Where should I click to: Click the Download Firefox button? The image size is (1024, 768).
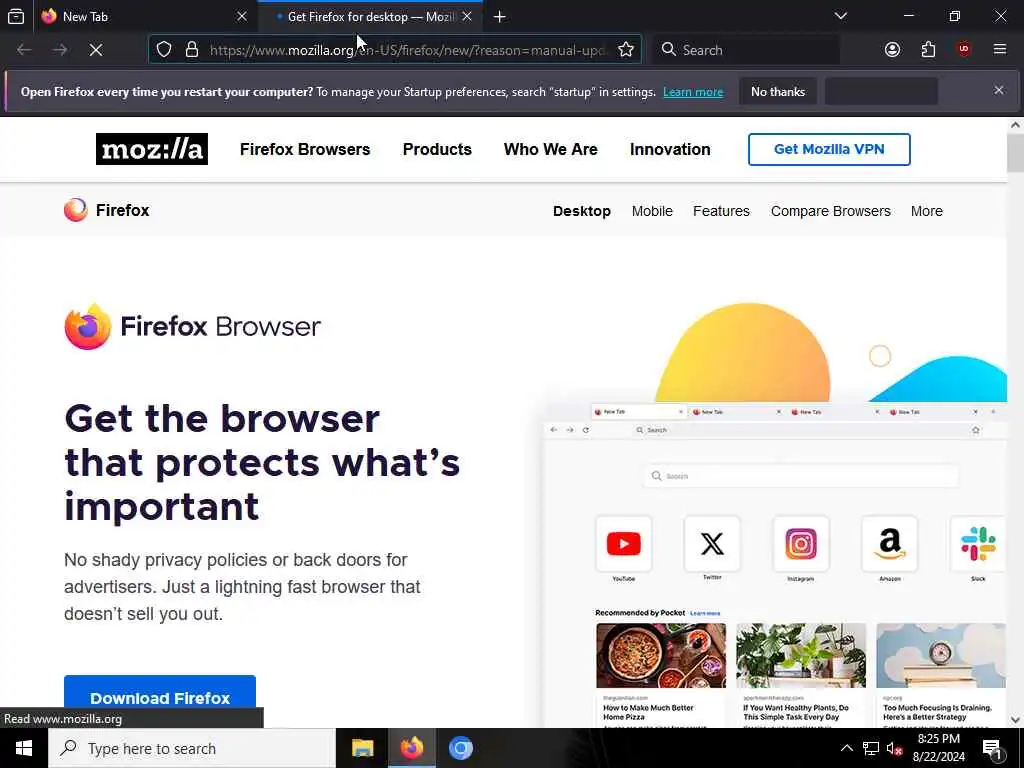(x=160, y=697)
